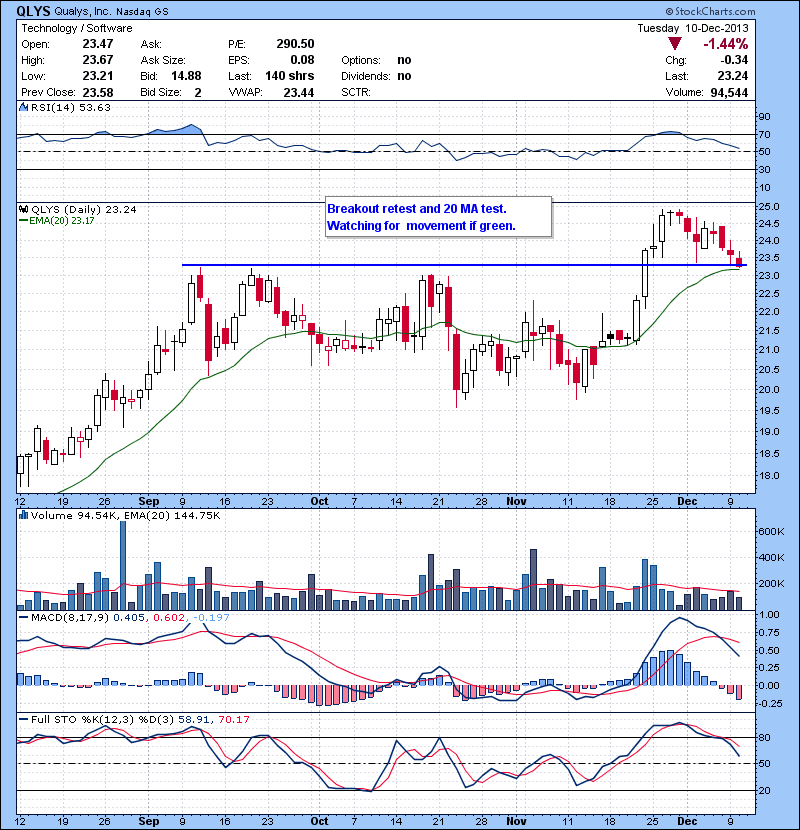Click the green EMA(20) legend dash
The image size is (800, 830).
[23, 220]
